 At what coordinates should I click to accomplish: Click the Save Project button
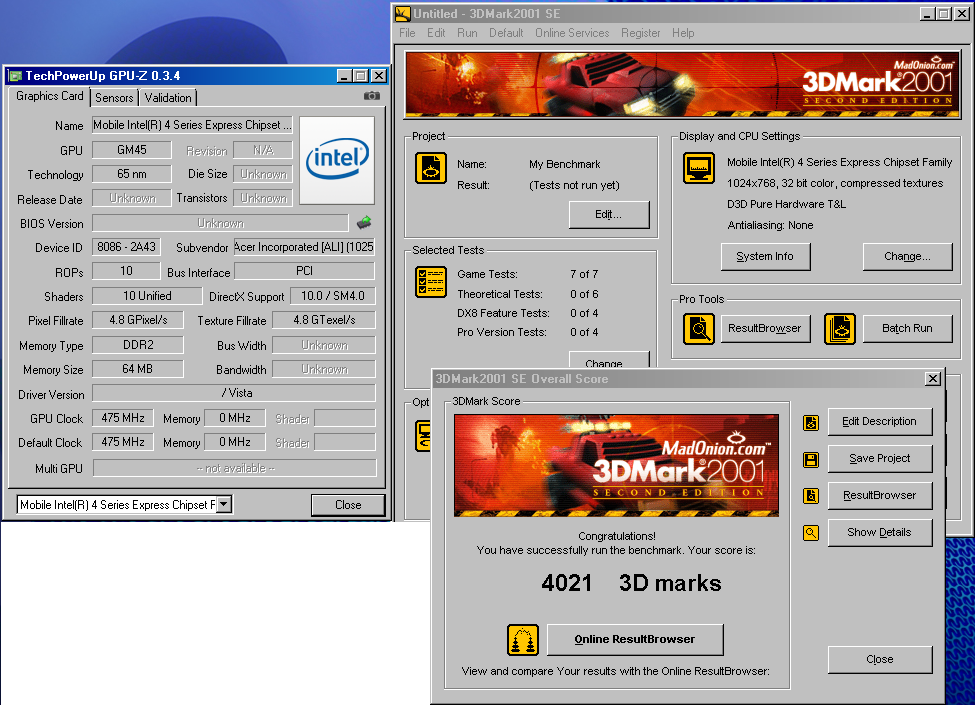pyautogui.click(x=879, y=459)
